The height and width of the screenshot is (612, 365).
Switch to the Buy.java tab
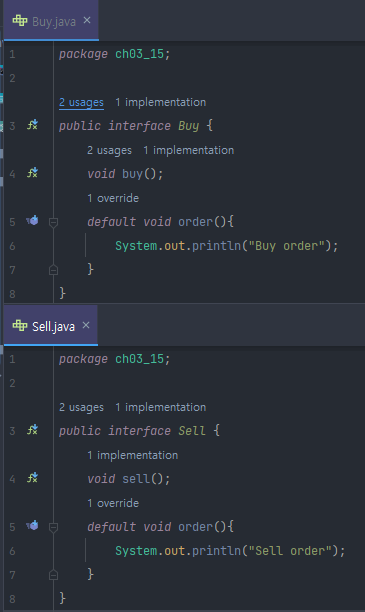click(51, 21)
